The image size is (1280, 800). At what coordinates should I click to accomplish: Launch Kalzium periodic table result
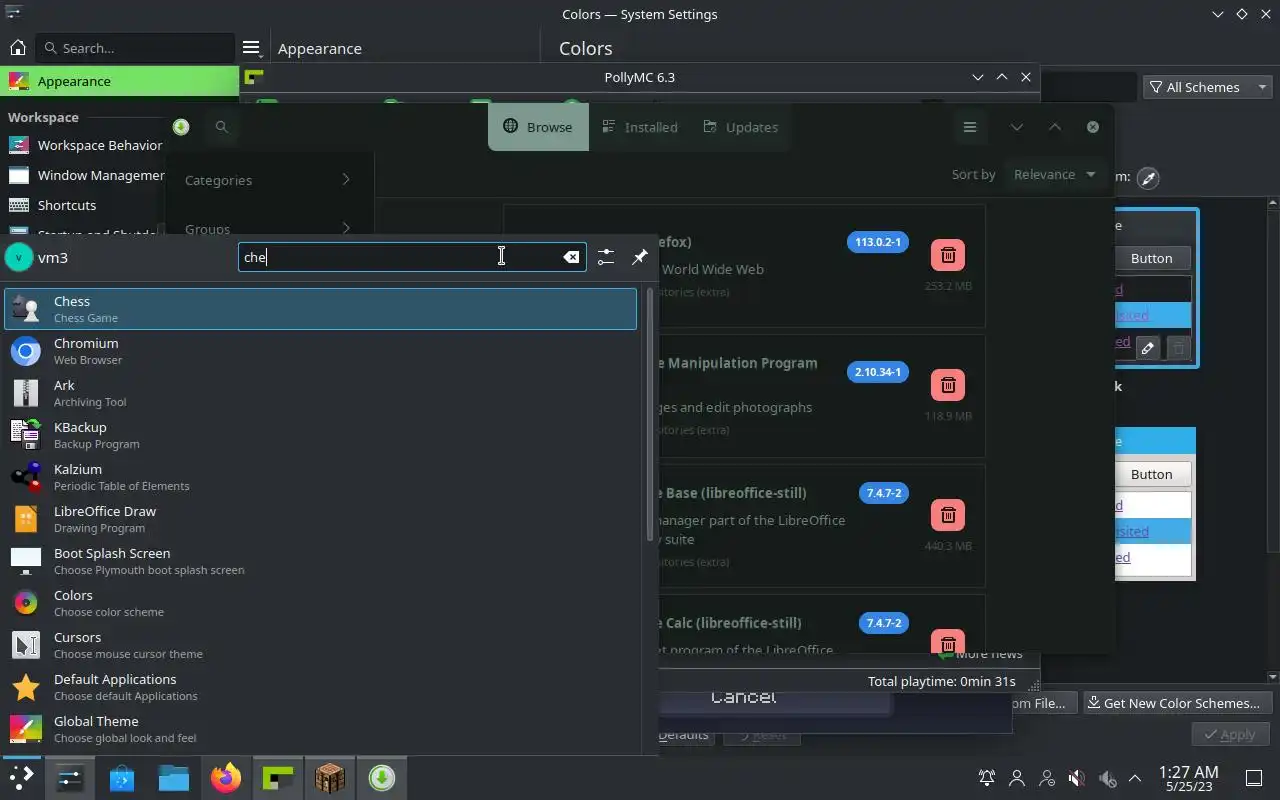point(320,477)
